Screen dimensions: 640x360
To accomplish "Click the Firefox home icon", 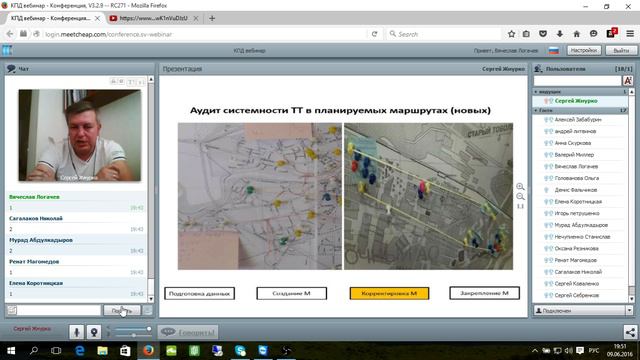I will (576, 34).
